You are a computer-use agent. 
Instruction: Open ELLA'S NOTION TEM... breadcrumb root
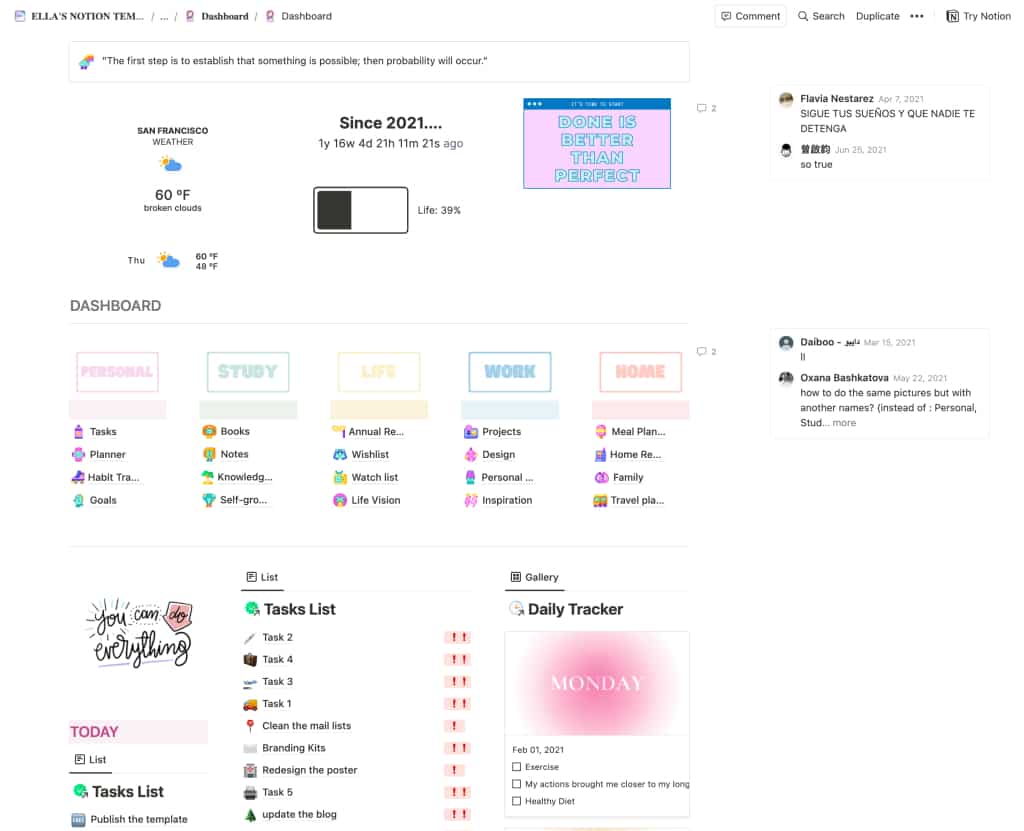(x=80, y=16)
